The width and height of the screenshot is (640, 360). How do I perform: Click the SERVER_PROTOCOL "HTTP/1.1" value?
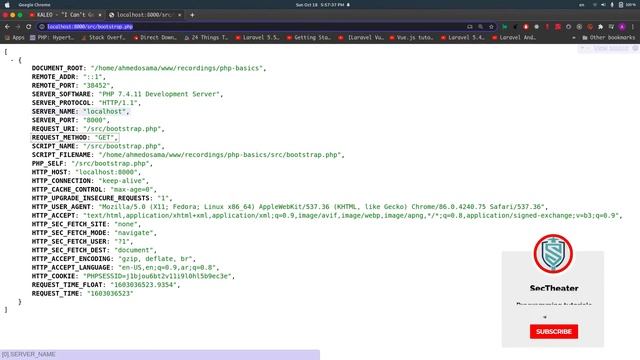coord(119,103)
